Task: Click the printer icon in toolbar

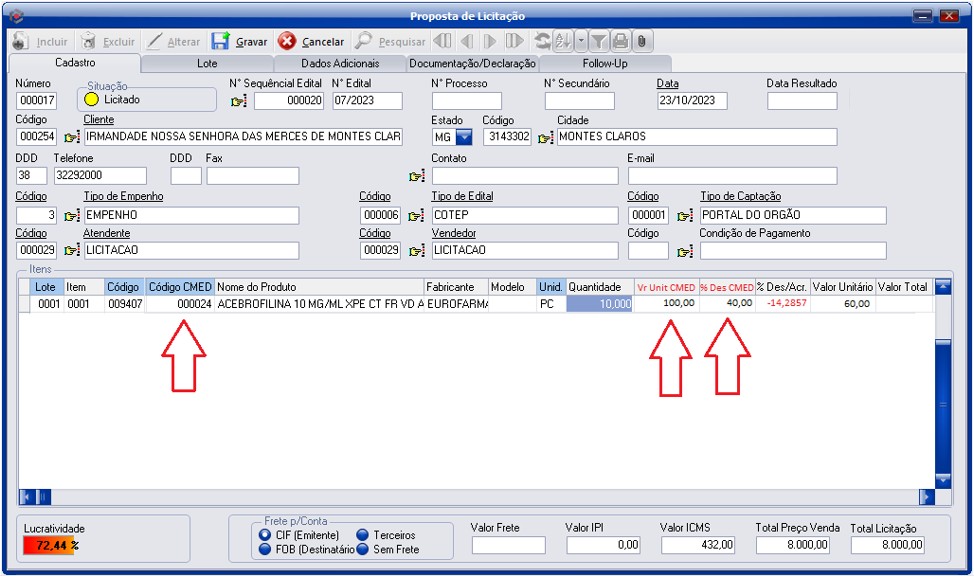Action: (x=620, y=42)
